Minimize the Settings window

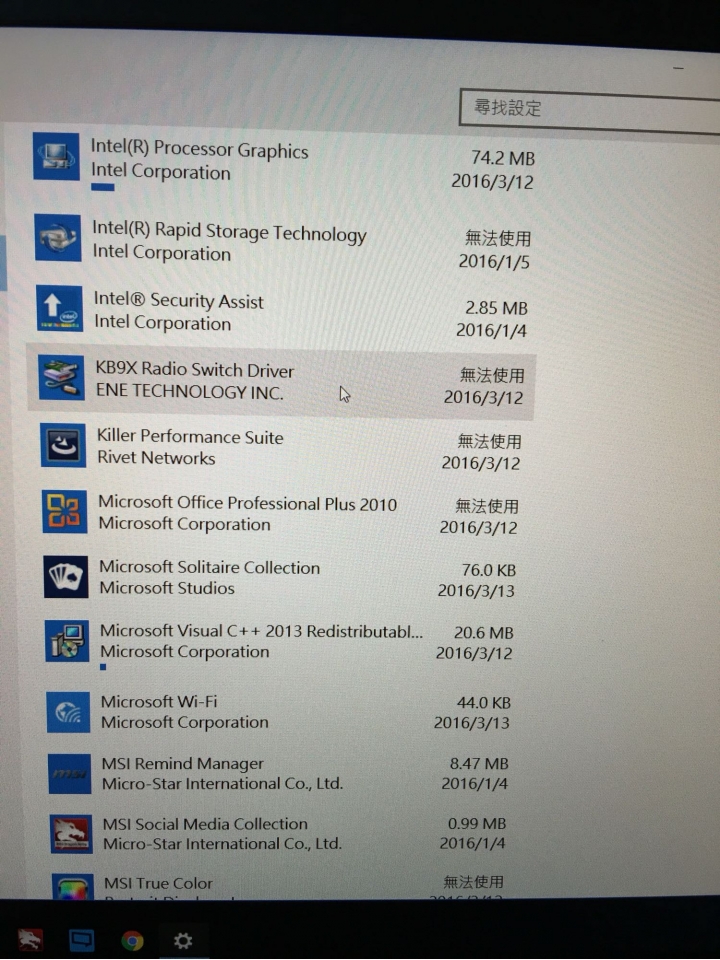pos(678,68)
